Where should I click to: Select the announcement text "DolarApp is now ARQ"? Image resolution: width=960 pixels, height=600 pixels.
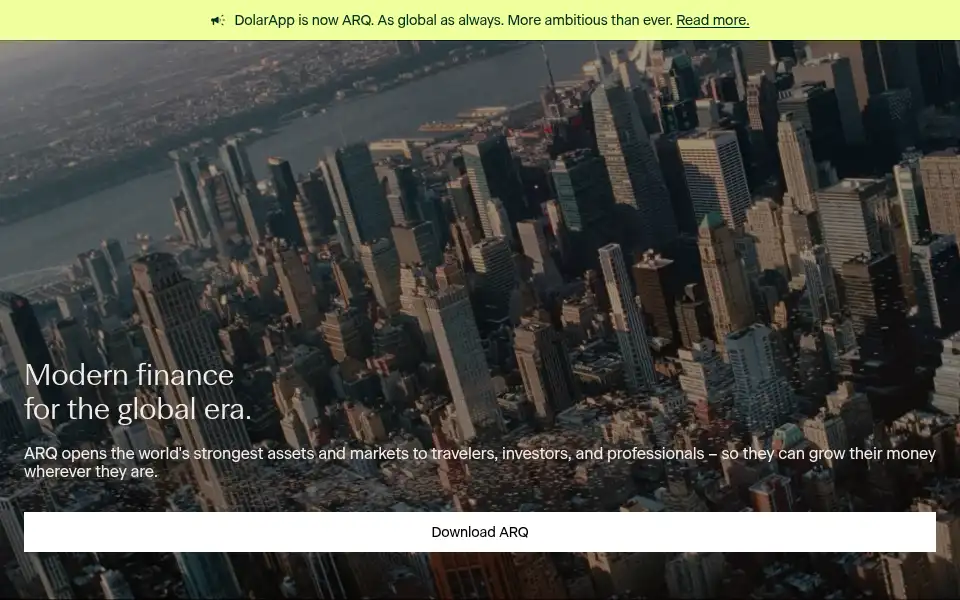[303, 20]
